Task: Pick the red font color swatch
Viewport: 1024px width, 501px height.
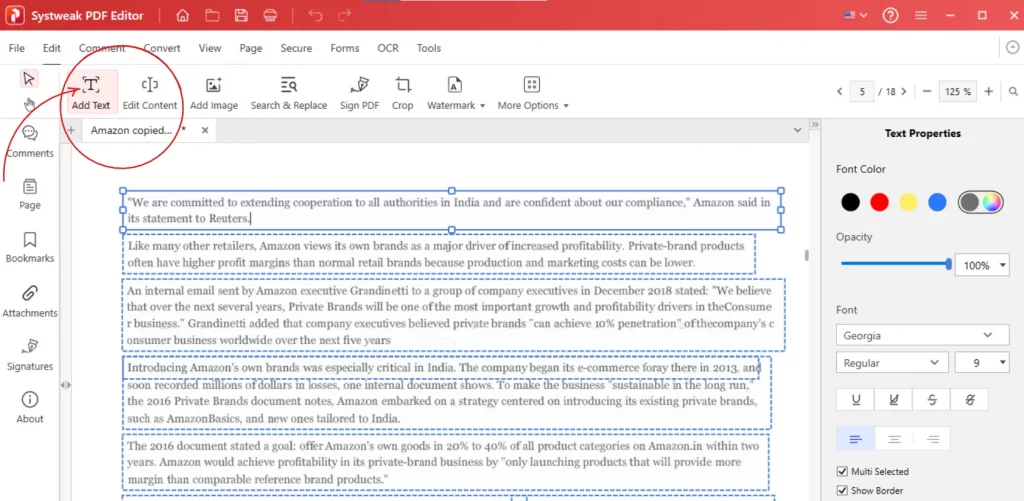Action: pyautogui.click(x=879, y=202)
